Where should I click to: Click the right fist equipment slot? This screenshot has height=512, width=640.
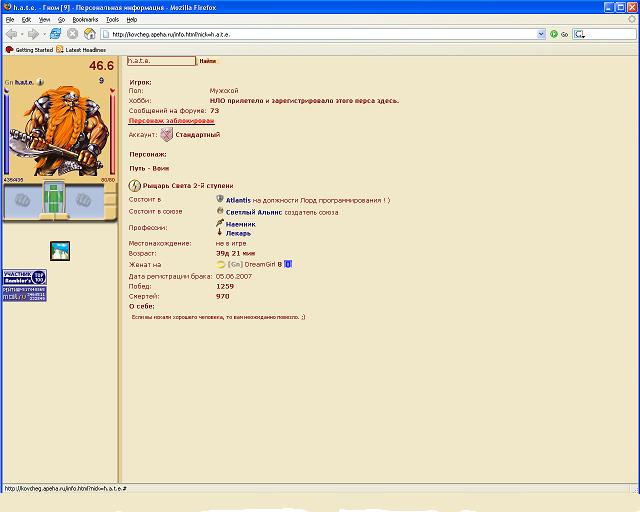[x=84, y=200]
